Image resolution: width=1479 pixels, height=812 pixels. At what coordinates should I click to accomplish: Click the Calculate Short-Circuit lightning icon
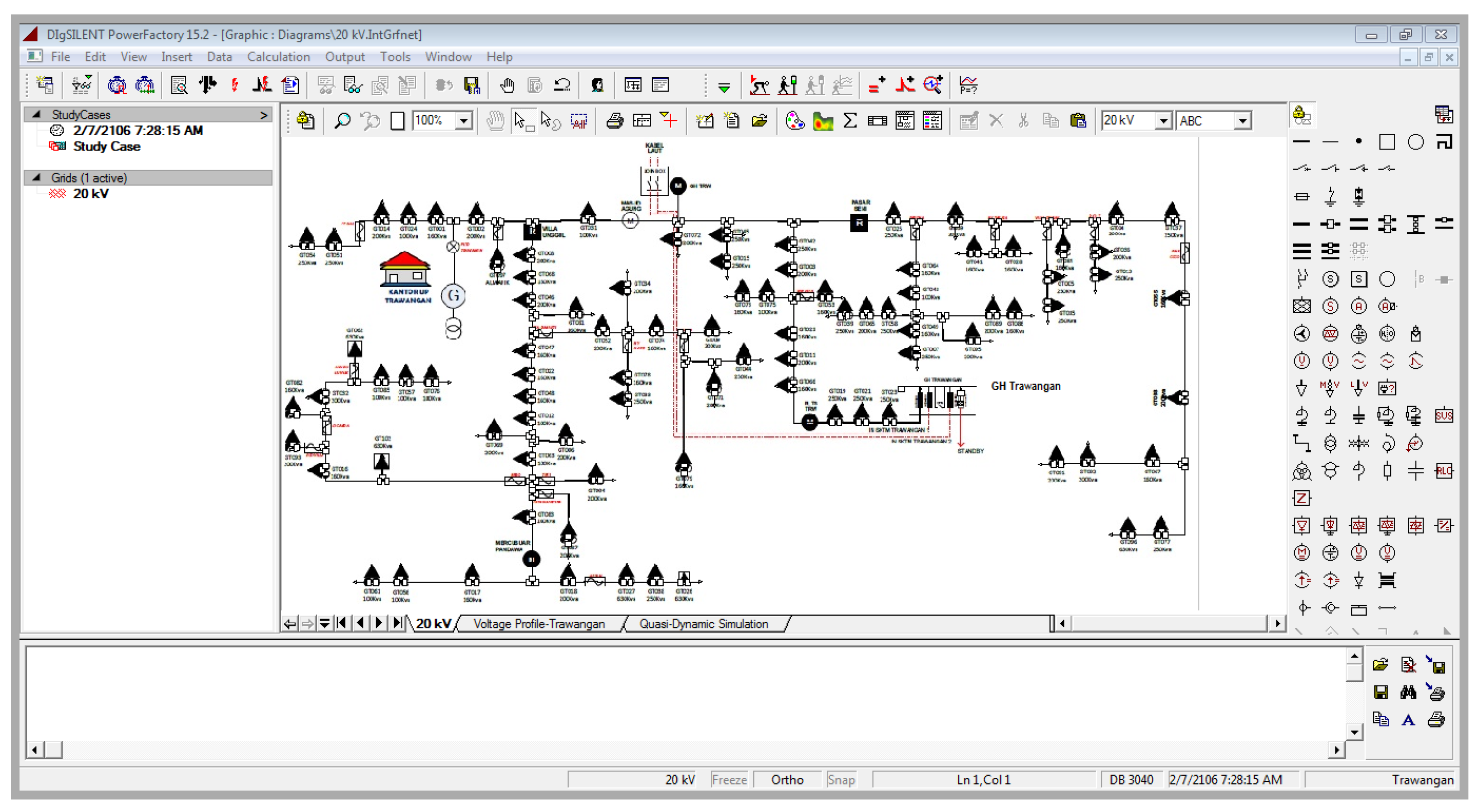[235, 85]
